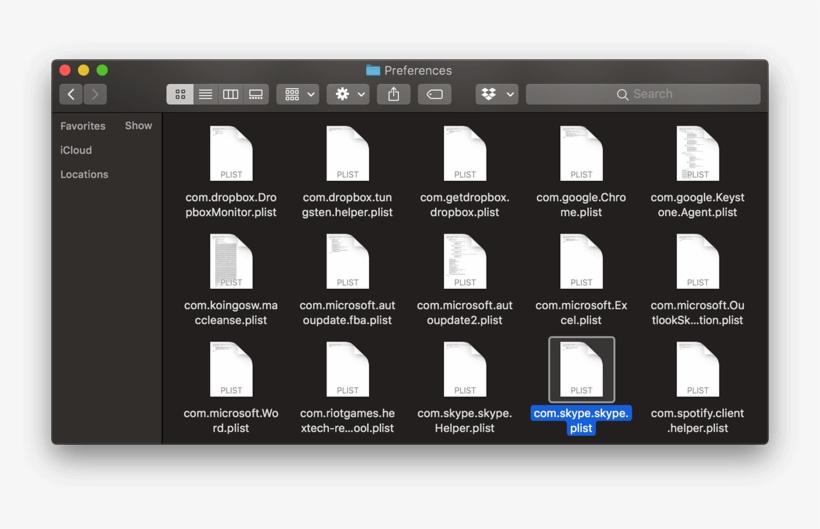
Task: Select Favorites sidebar heading
Action: click(x=83, y=126)
